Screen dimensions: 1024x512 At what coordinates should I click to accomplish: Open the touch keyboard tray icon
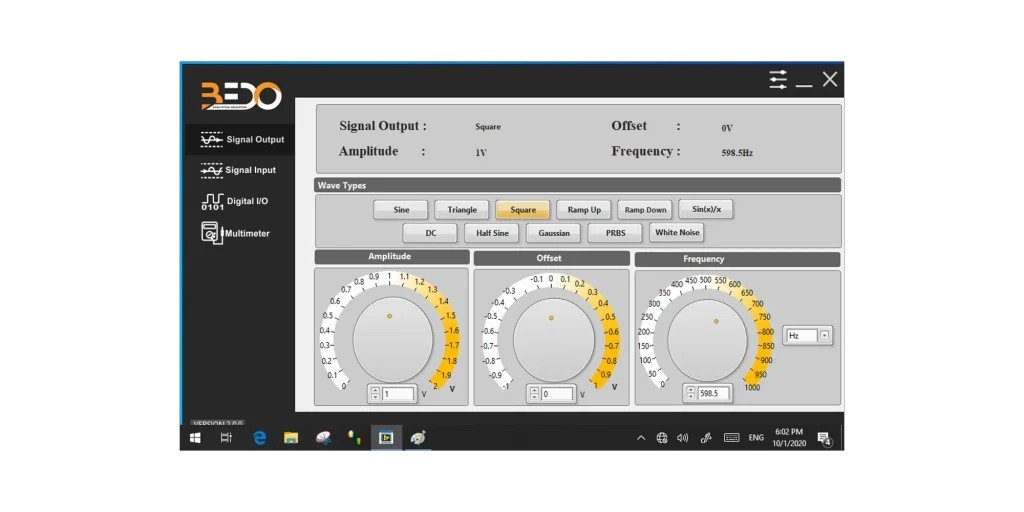click(731, 438)
